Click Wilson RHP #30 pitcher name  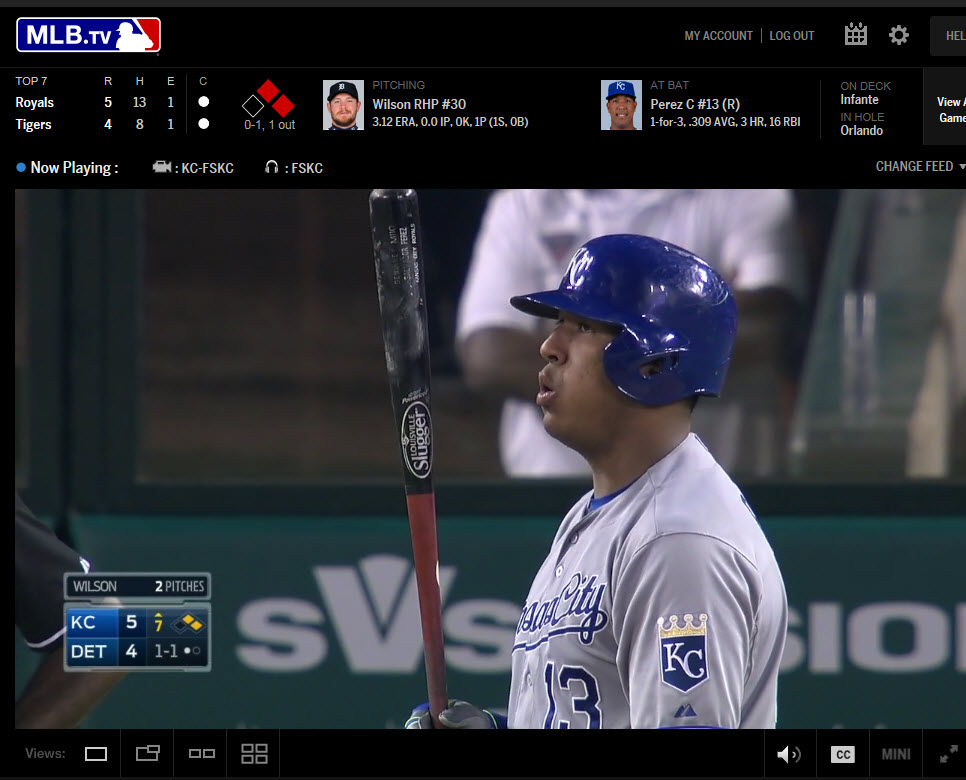pos(419,104)
